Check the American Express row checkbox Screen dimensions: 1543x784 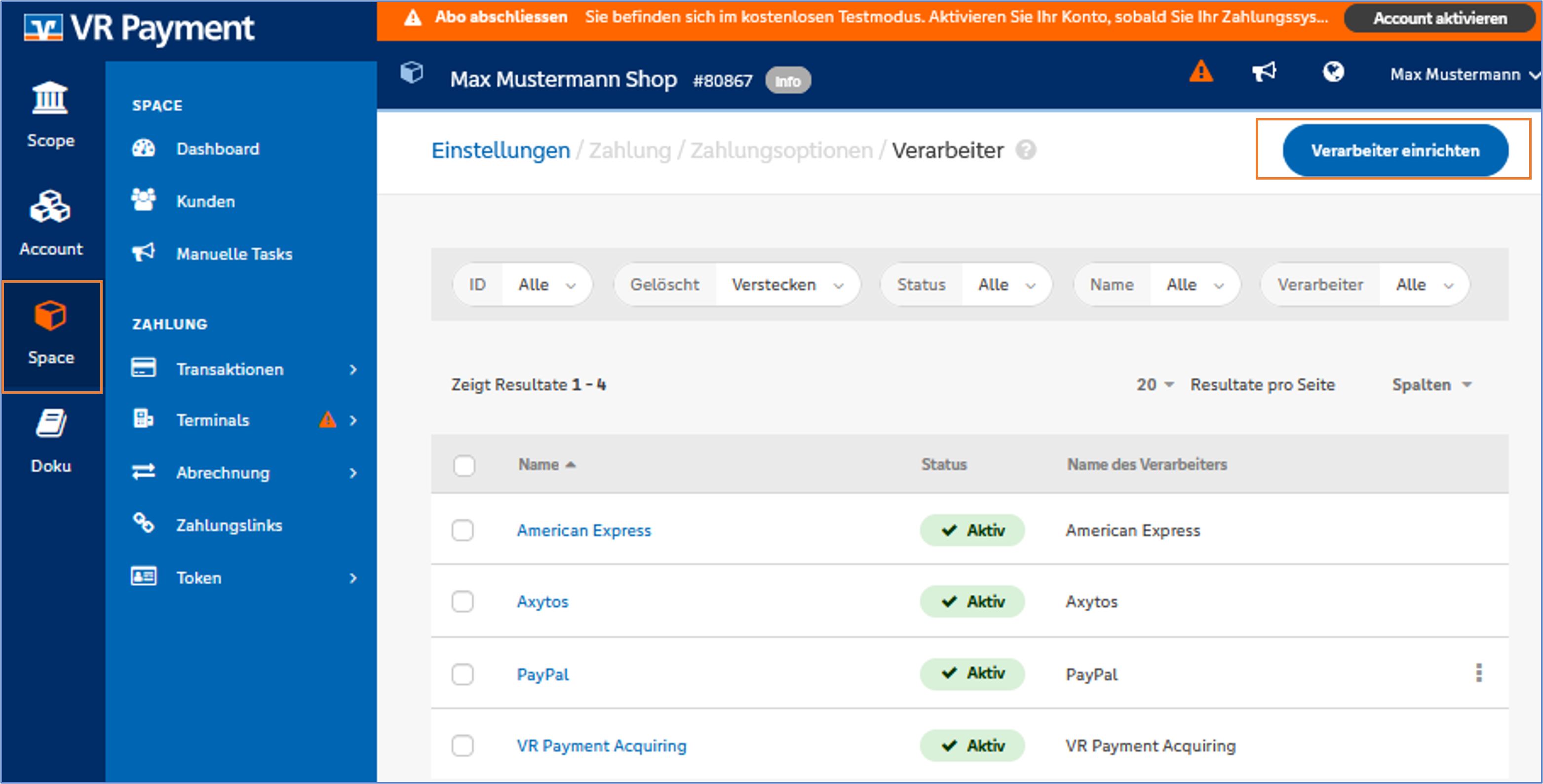[463, 530]
